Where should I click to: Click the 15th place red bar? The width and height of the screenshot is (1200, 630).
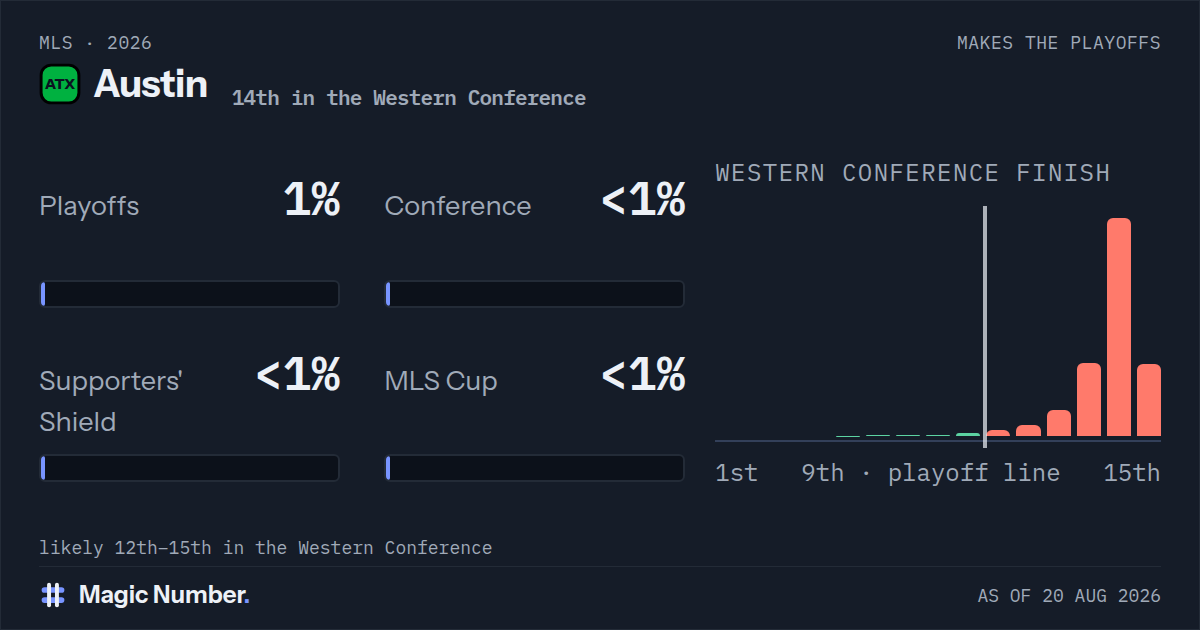point(1149,400)
